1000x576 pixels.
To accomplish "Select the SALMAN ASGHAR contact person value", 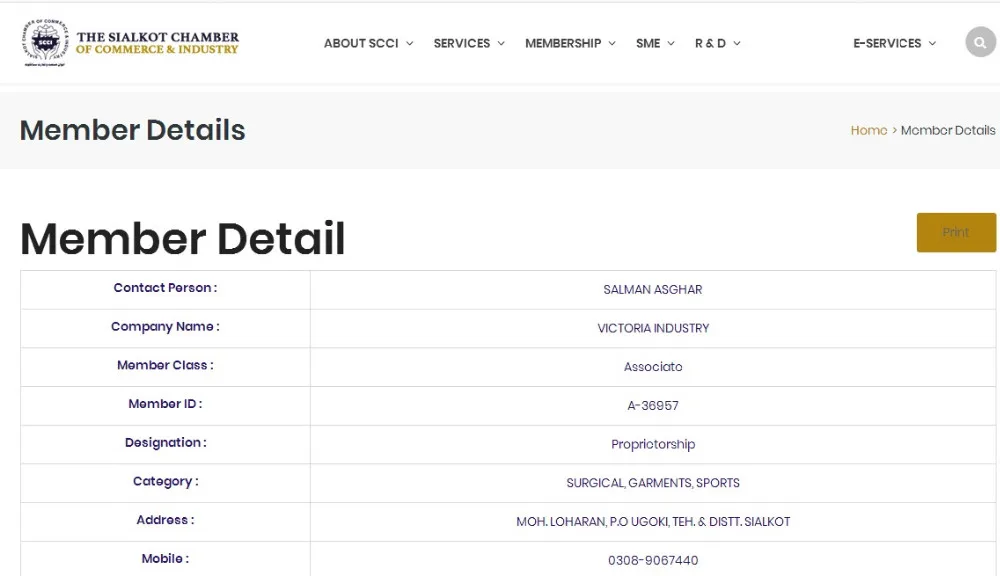I will [x=653, y=290].
